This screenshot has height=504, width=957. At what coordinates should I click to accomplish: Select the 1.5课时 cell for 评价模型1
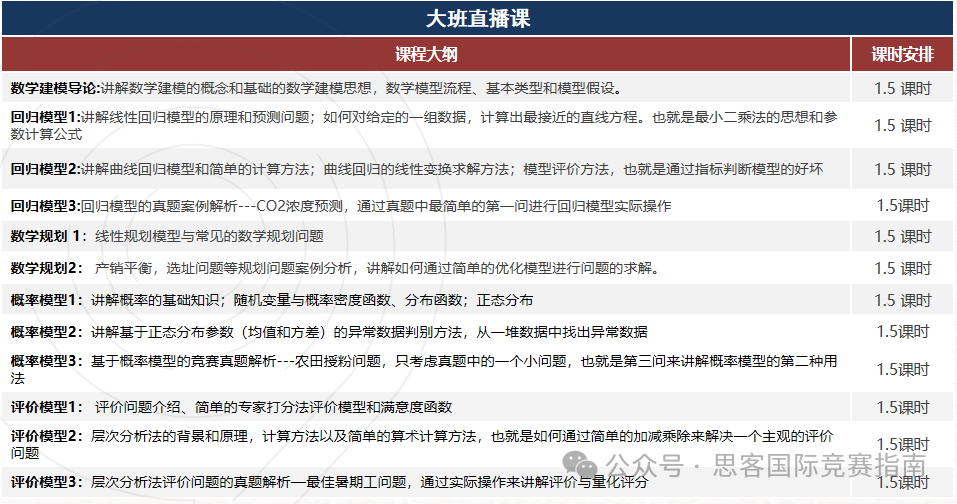902,407
